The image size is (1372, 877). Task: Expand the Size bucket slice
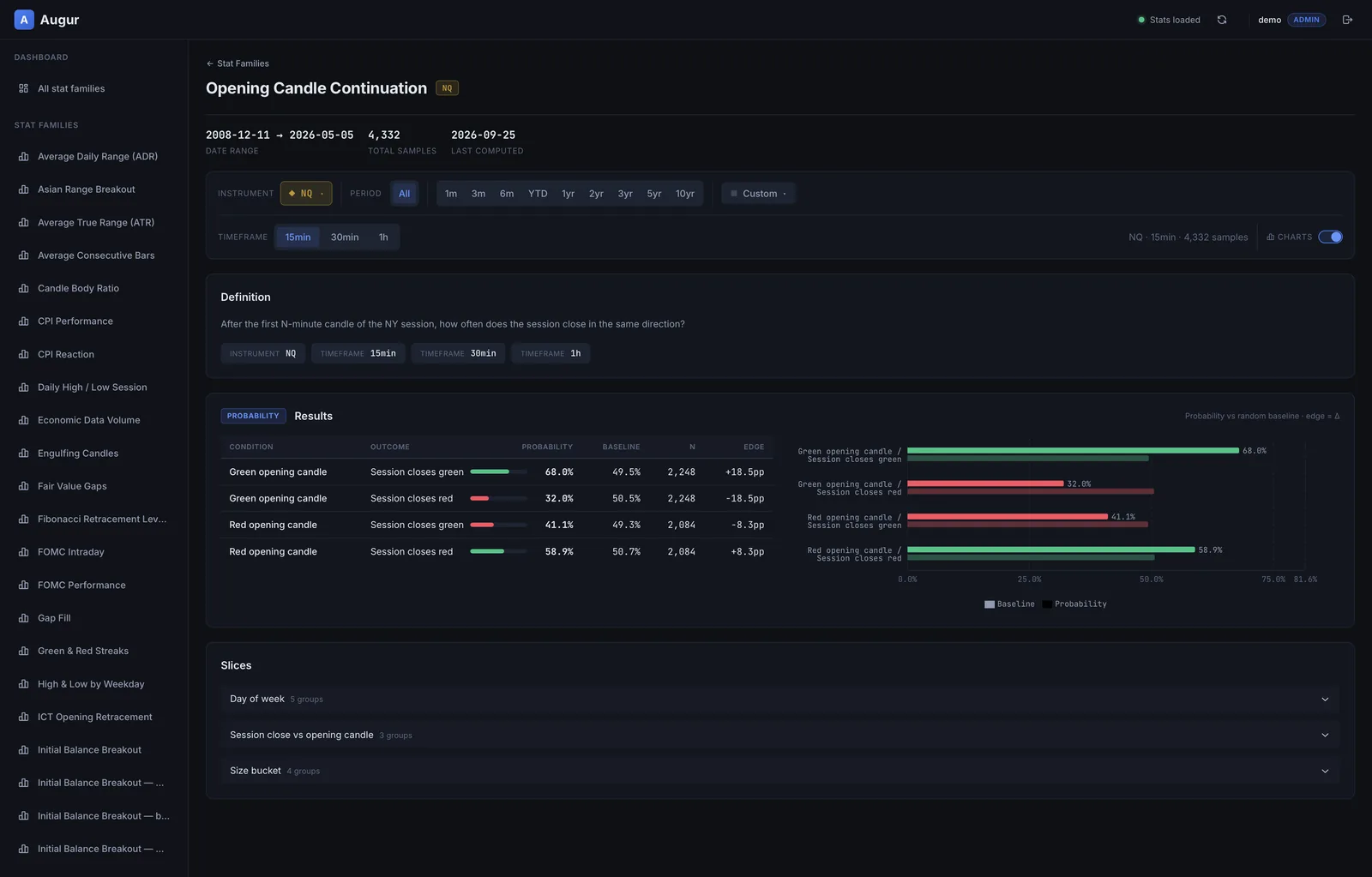pyautogui.click(x=779, y=772)
